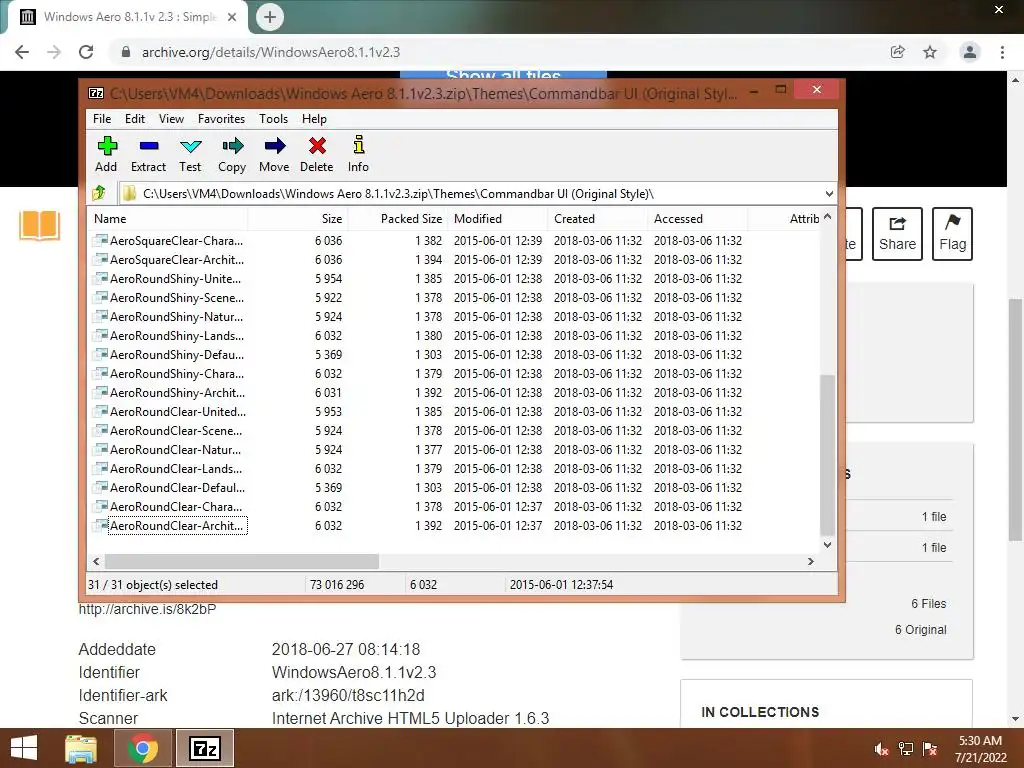Bookmark this page with the star icon
The height and width of the screenshot is (768, 1024).
tap(930, 52)
